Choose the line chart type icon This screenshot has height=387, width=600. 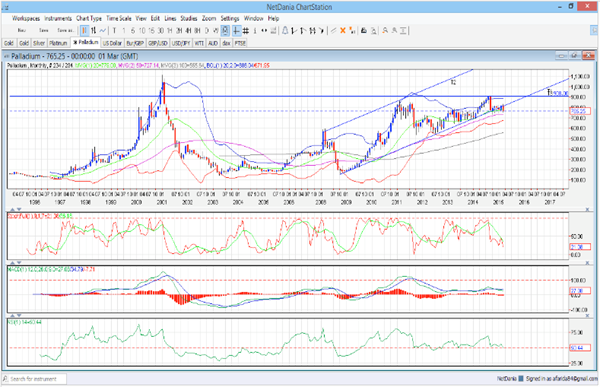[103, 31]
